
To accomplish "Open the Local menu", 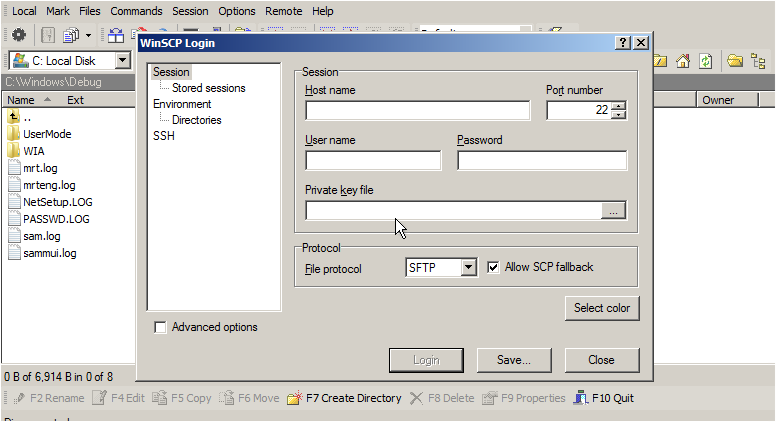I will [24, 11].
